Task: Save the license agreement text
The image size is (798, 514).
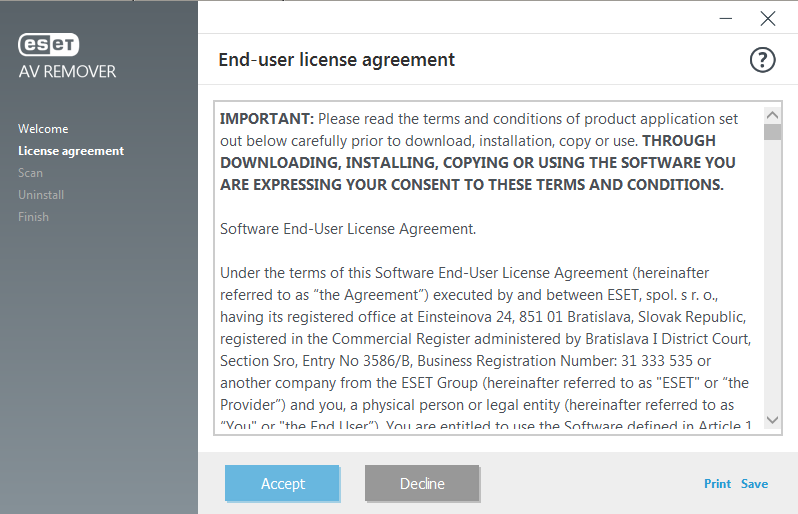Action: (754, 484)
